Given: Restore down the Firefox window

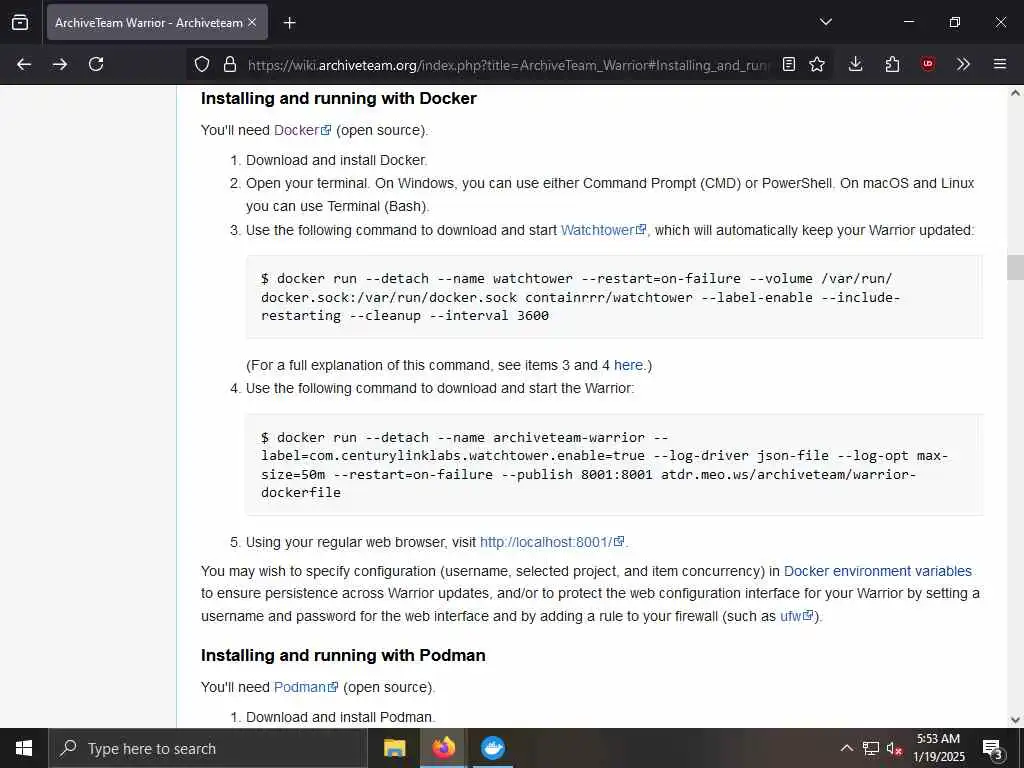Looking at the screenshot, I should [955, 22].
